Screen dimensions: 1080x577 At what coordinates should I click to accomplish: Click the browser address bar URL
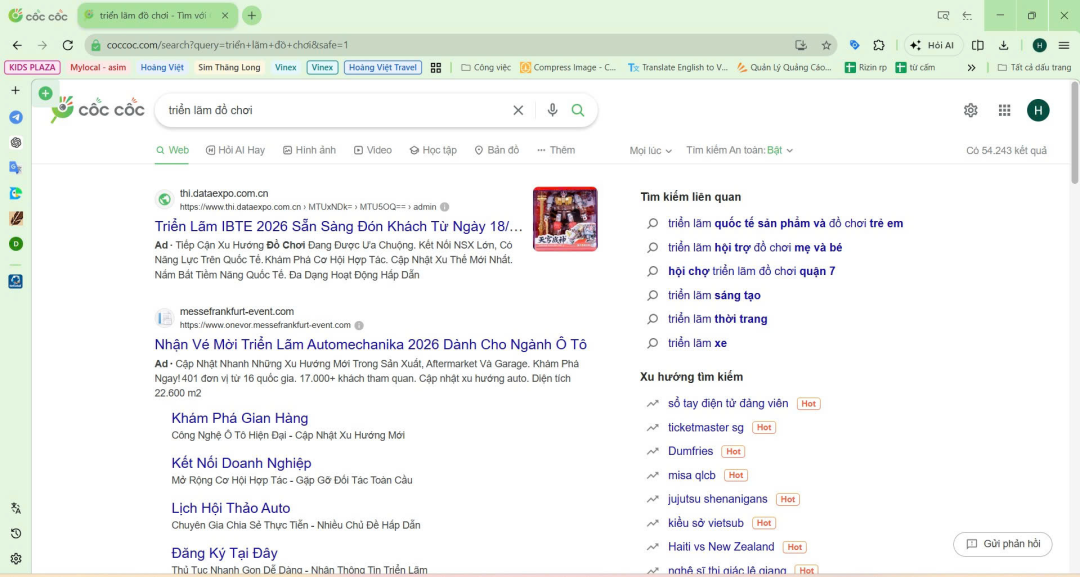(x=441, y=45)
